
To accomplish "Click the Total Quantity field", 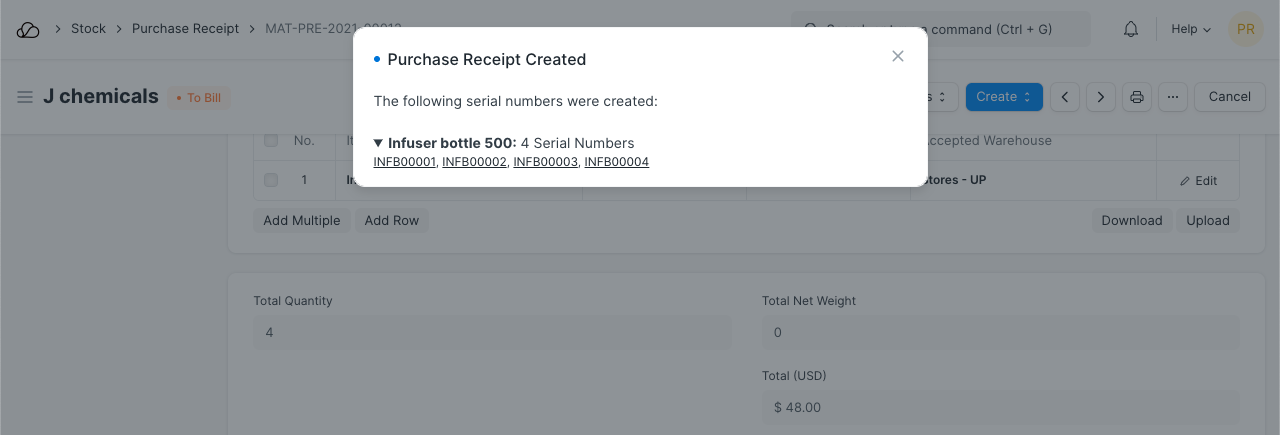I will click(492, 332).
